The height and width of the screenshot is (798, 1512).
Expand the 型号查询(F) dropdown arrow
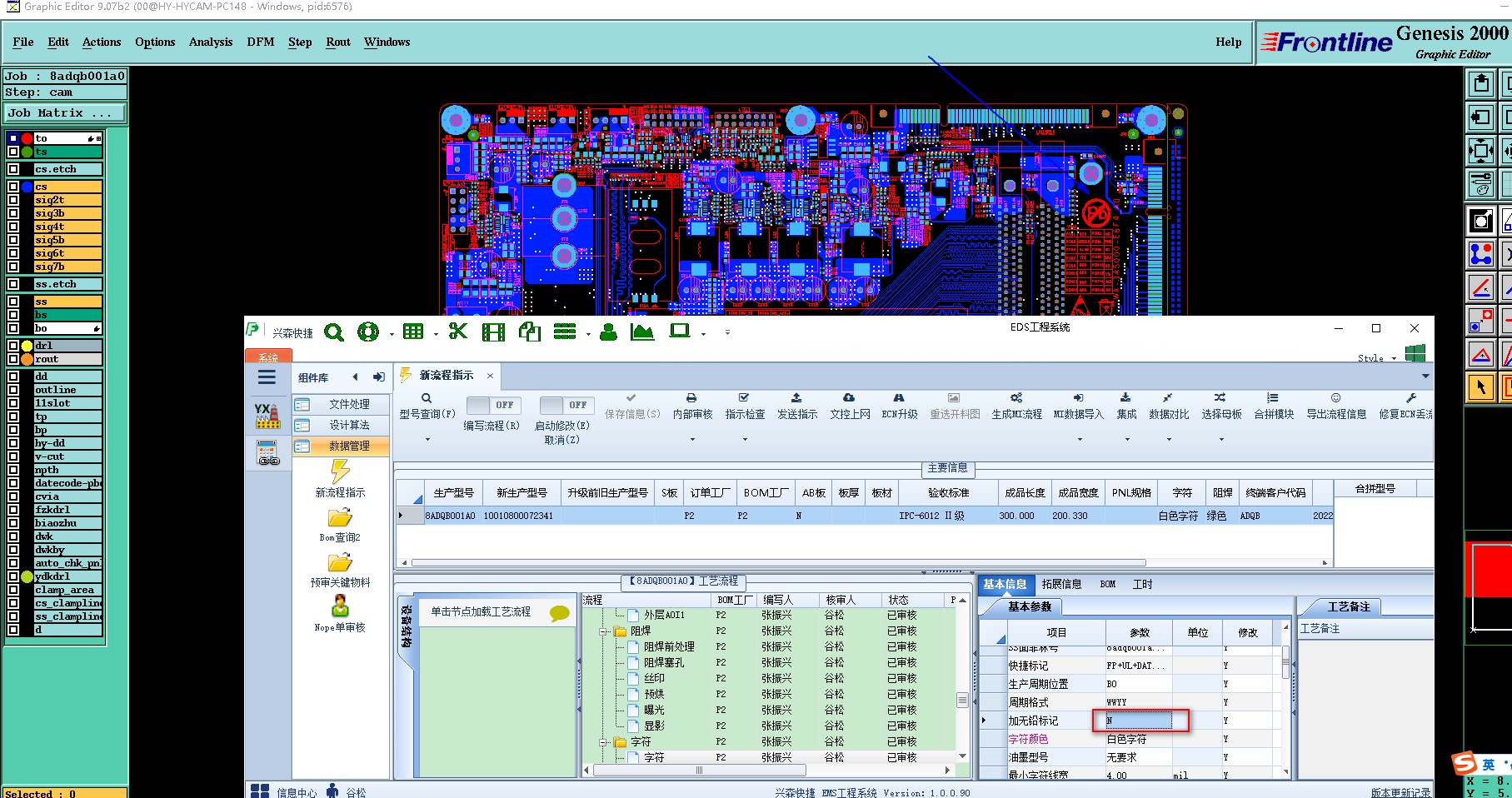(427, 439)
